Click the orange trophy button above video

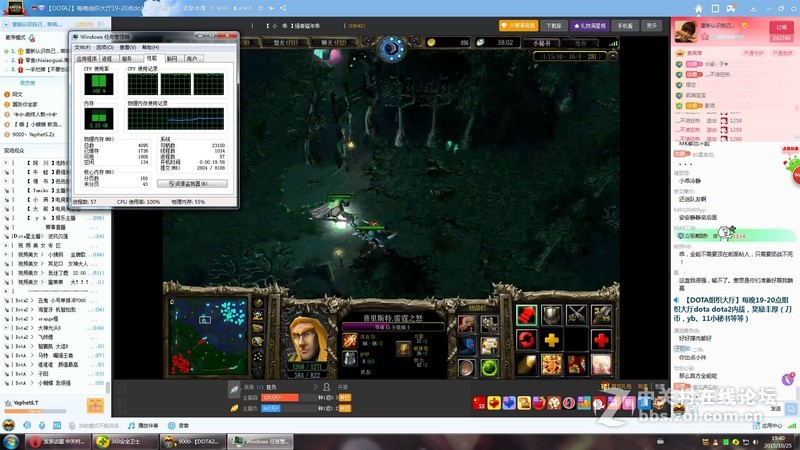[518, 26]
